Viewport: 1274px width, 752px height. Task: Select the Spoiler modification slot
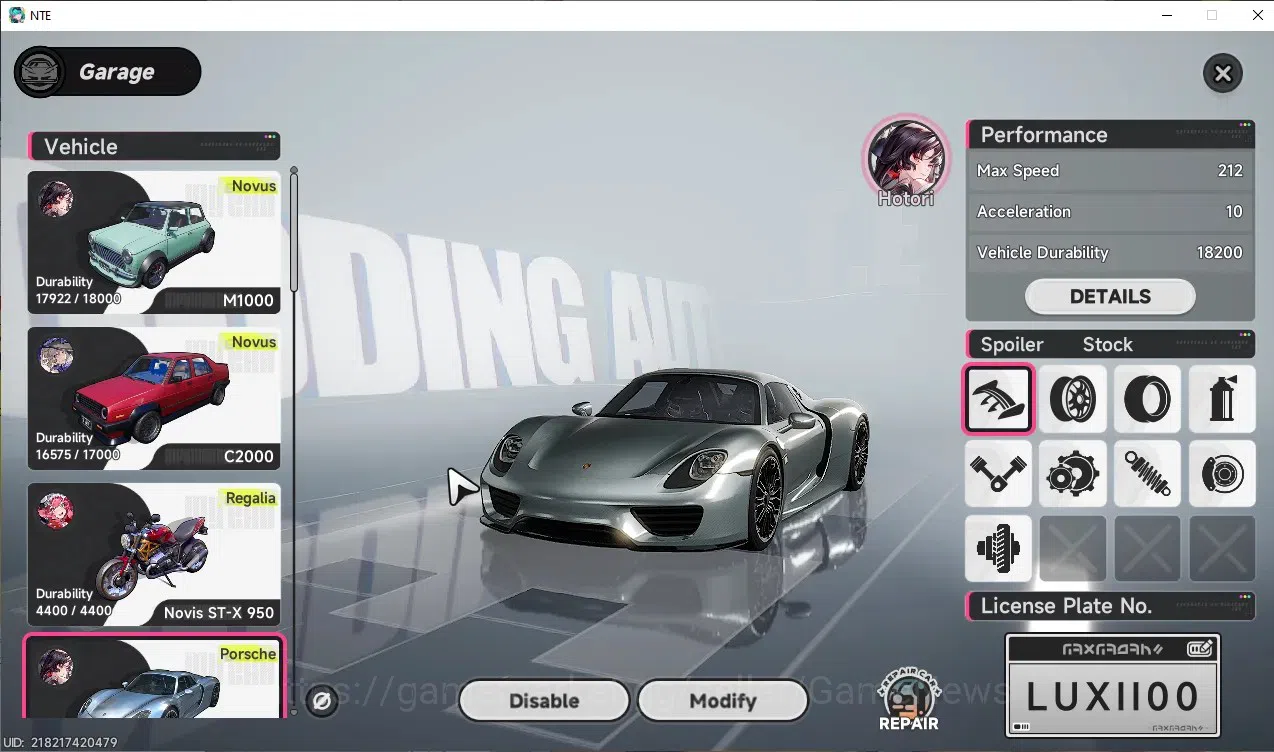pos(998,398)
